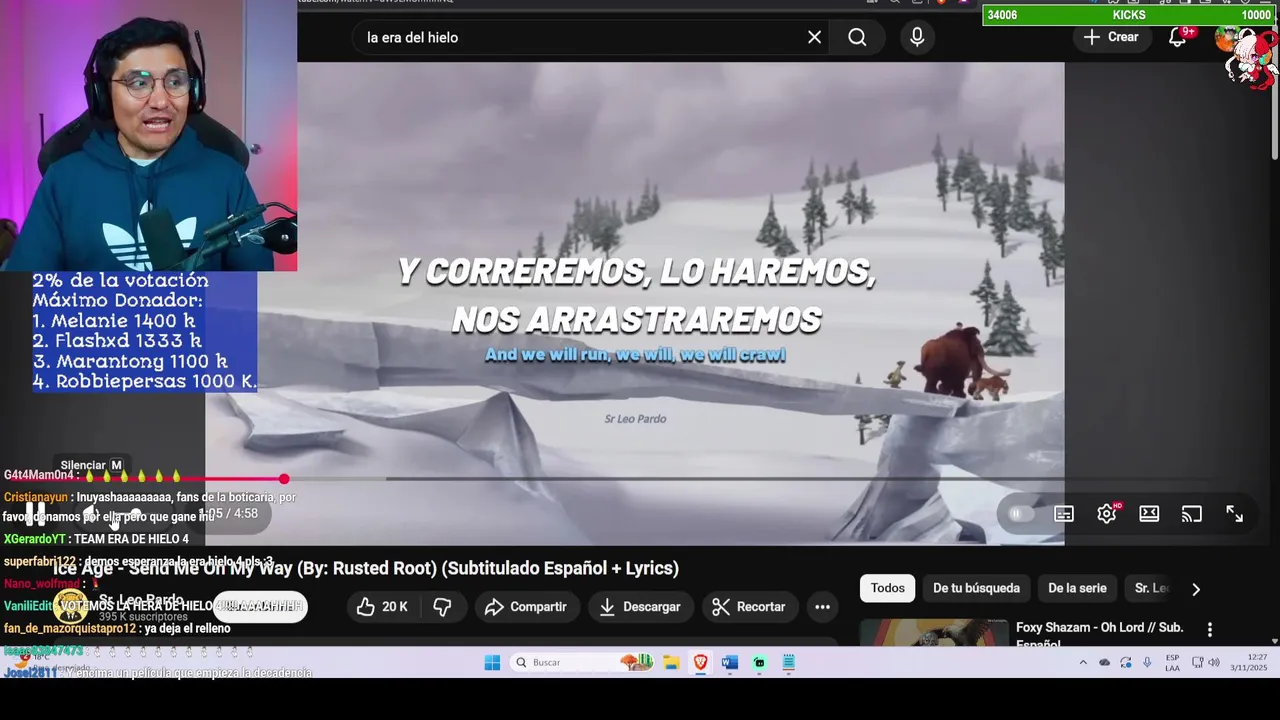Viewport: 1280px width, 720px height.
Task: Click the Compartir share button
Action: [525, 607]
